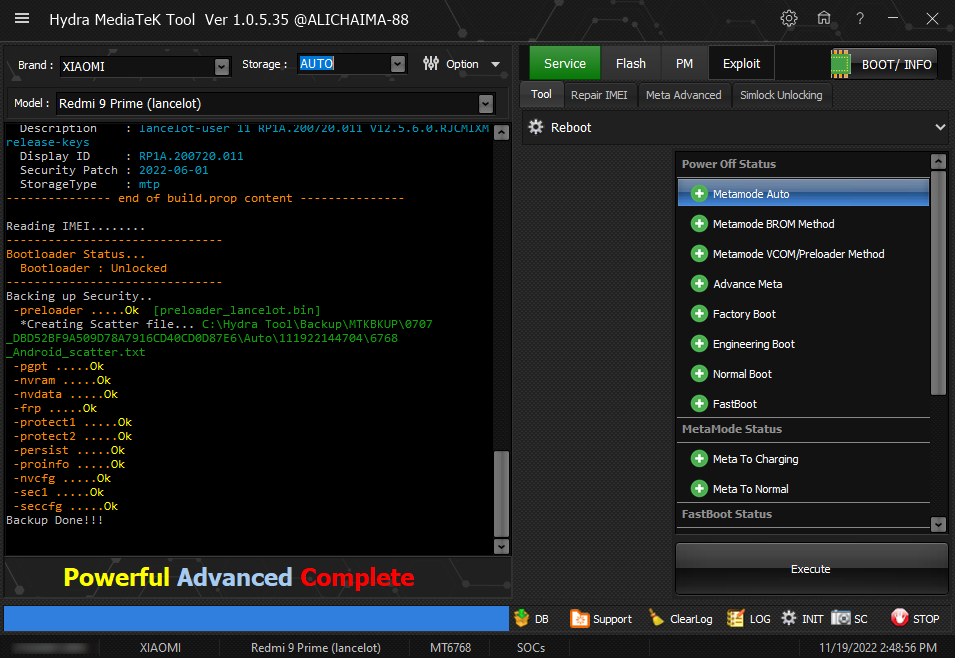Select the Metamode Auto option label

[x=751, y=194]
